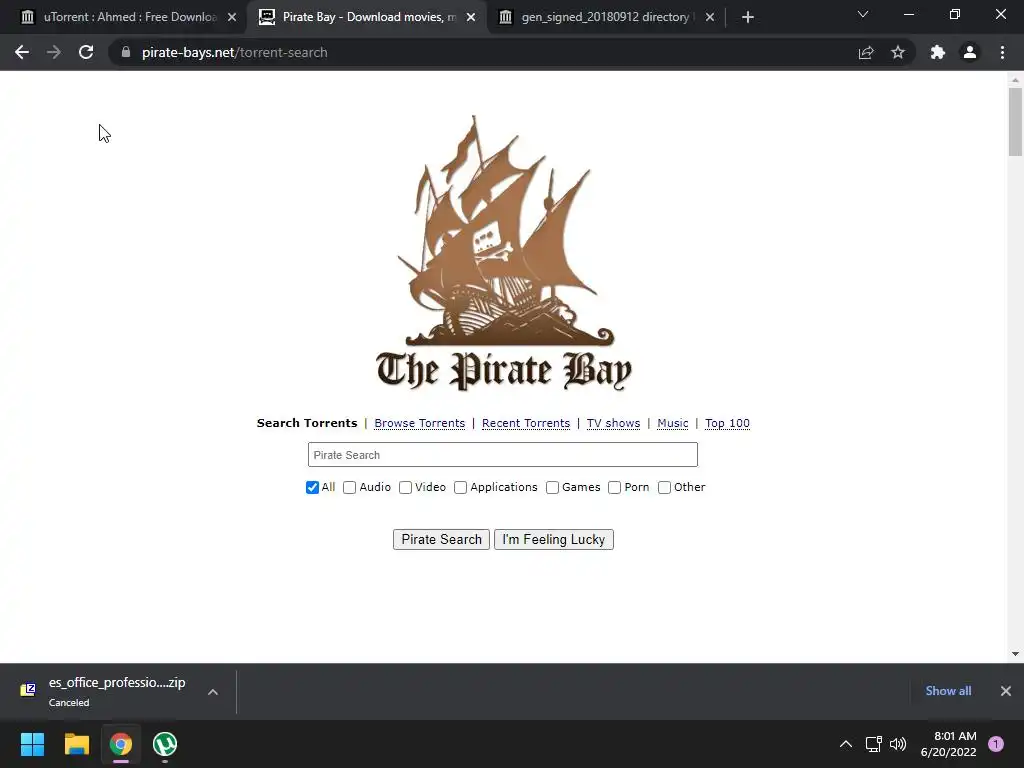
Task: Open Chrome's three-dot menu
Action: pyautogui.click(x=1002, y=52)
